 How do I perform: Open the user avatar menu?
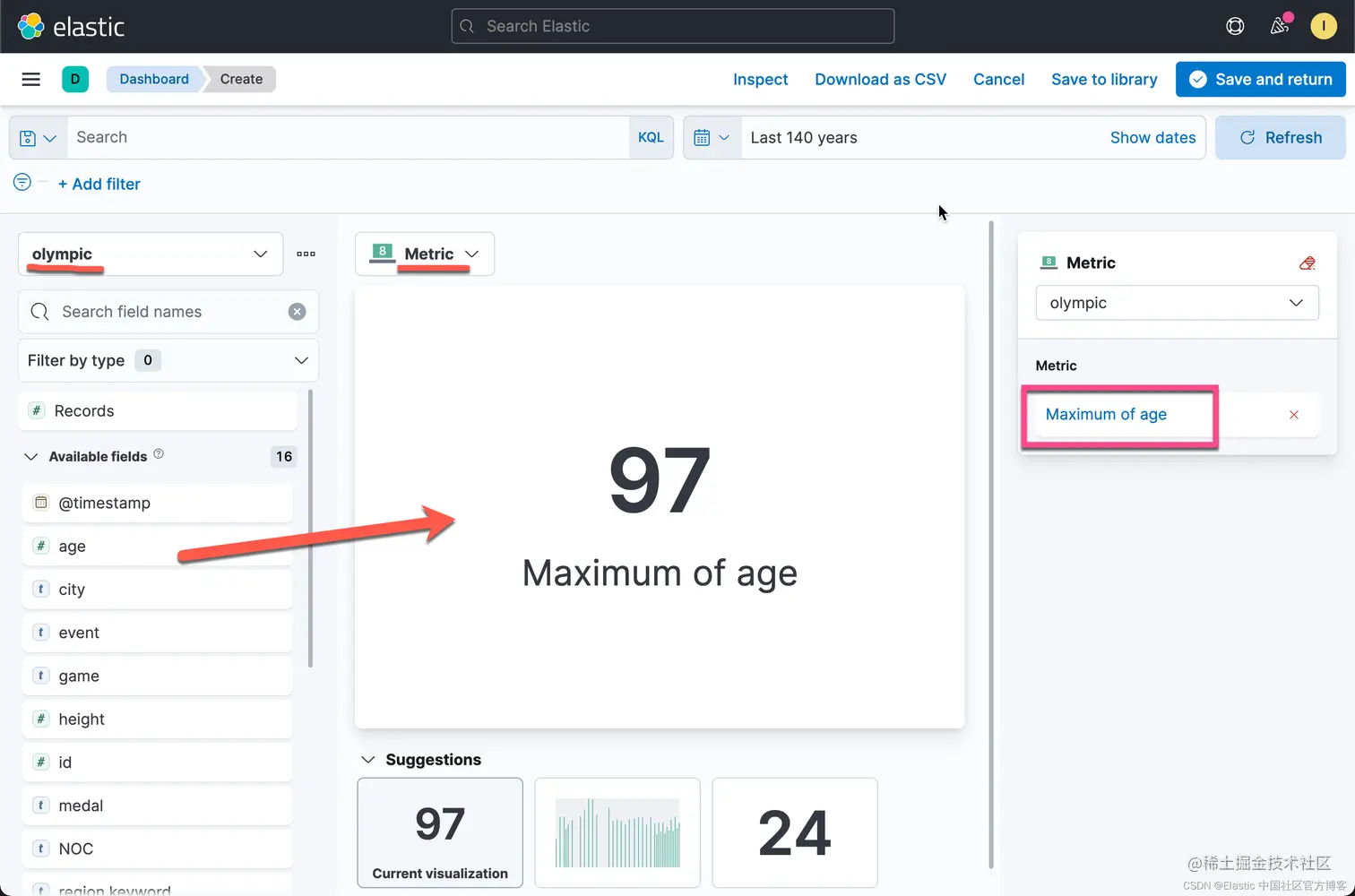pyautogui.click(x=1324, y=26)
